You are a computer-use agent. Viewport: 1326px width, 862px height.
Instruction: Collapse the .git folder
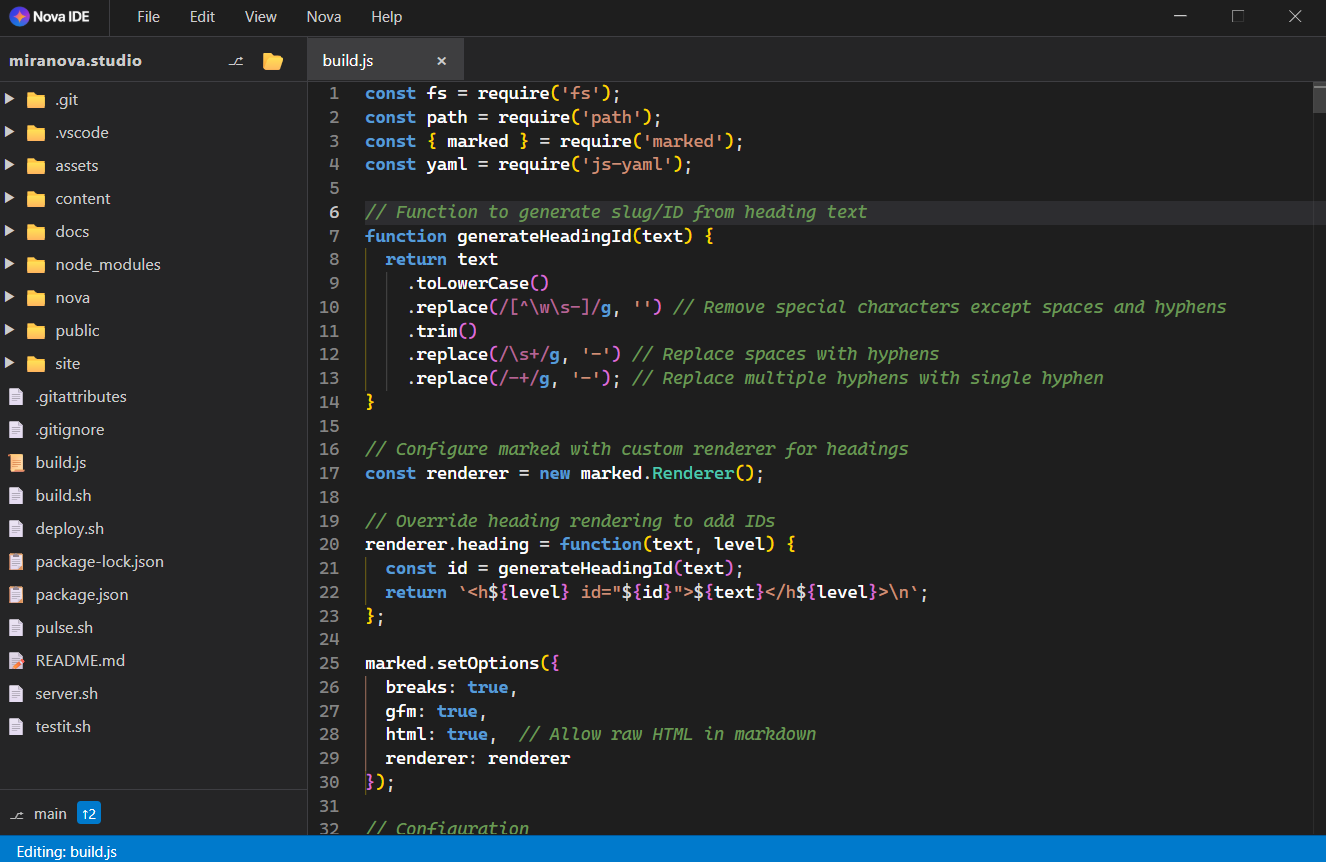pyautogui.click(x=10, y=99)
